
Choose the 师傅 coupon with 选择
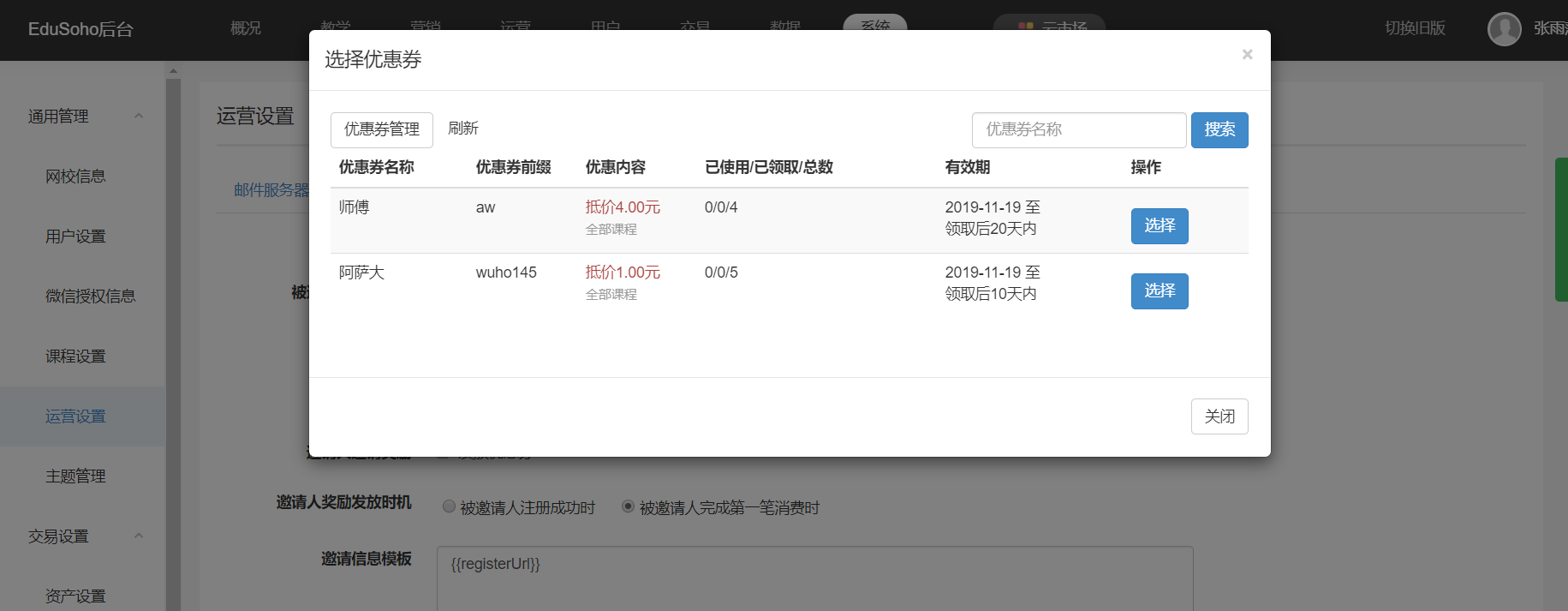click(x=1159, y=226)
